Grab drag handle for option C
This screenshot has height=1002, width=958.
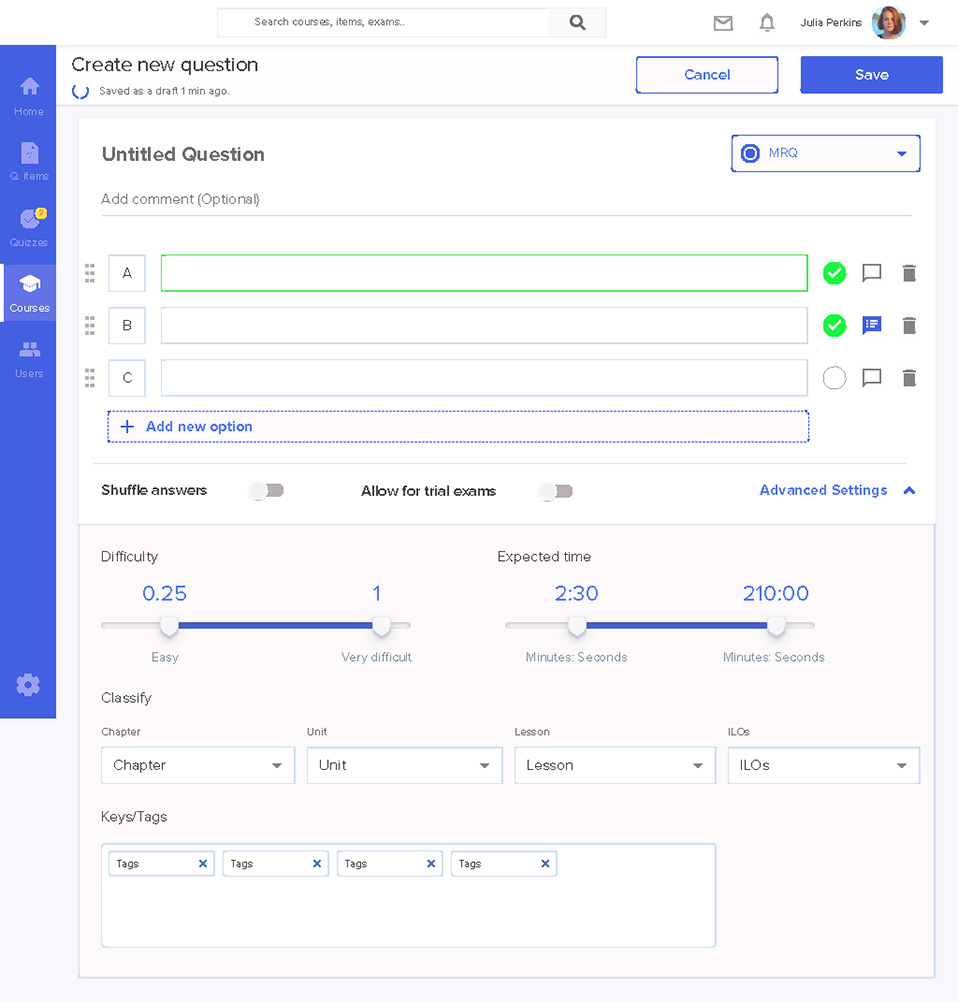90,378
